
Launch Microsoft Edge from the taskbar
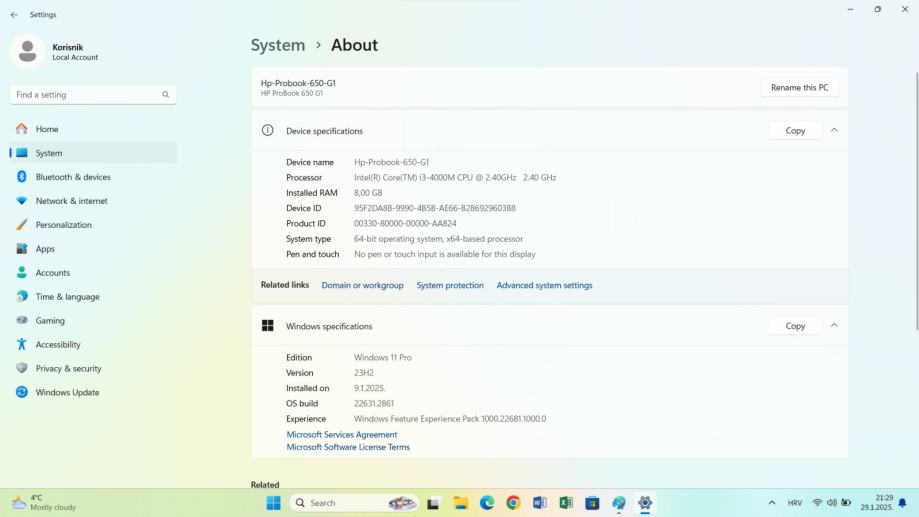[486, 503]
